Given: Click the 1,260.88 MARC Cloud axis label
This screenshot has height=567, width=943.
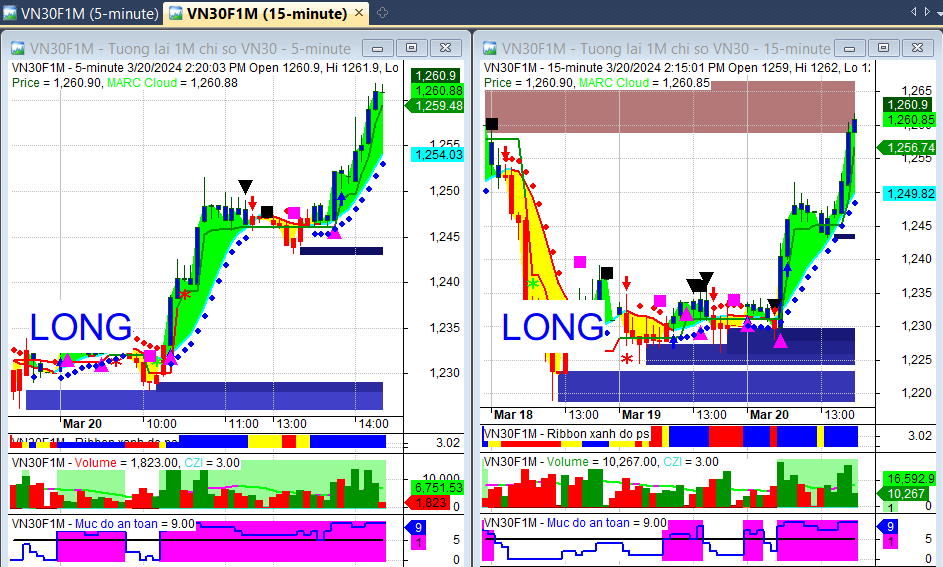Looking at the screenshot, I should pos(438,91).
